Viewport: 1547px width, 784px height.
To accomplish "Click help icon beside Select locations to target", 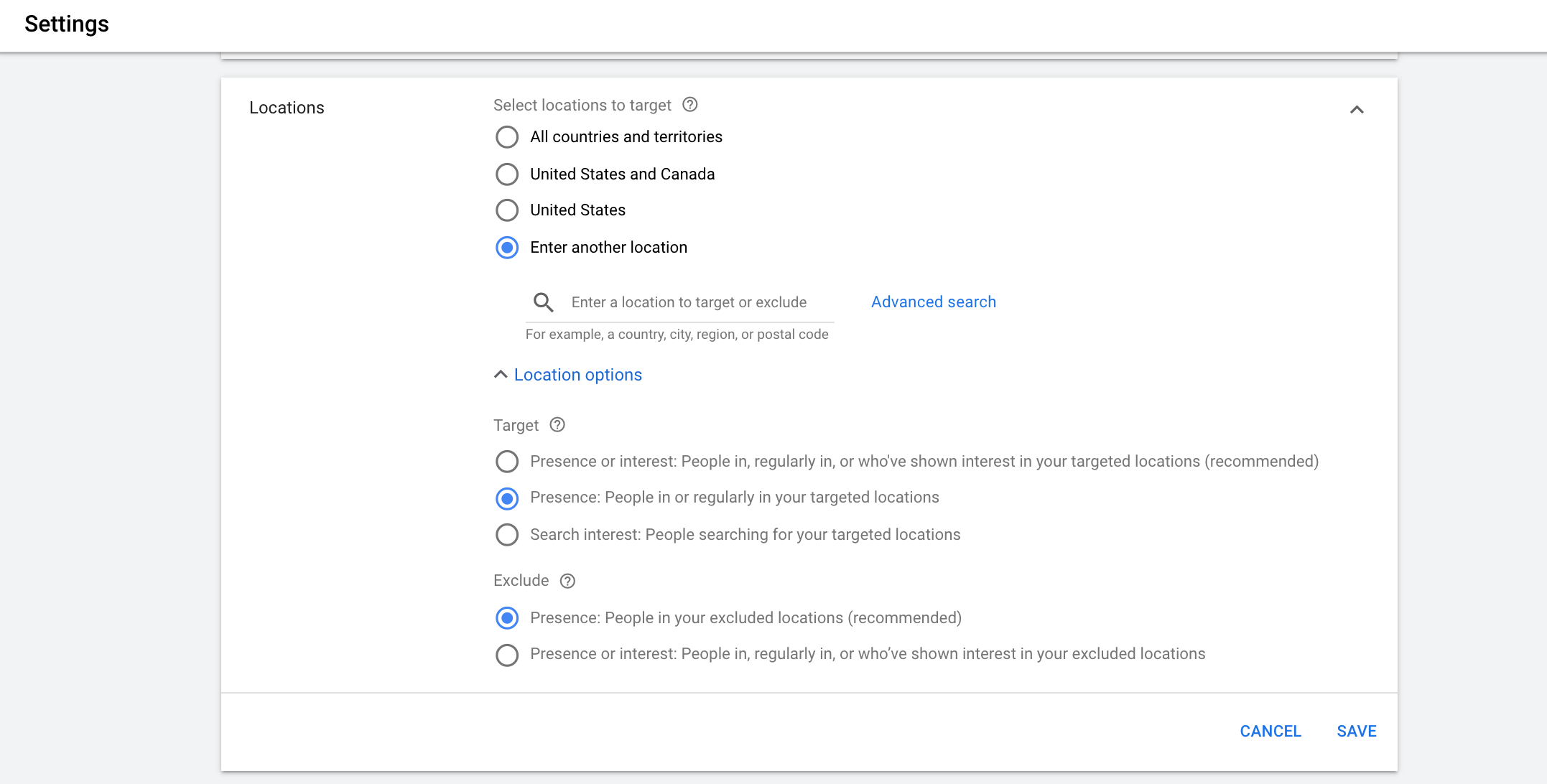I will coord(689,105).
